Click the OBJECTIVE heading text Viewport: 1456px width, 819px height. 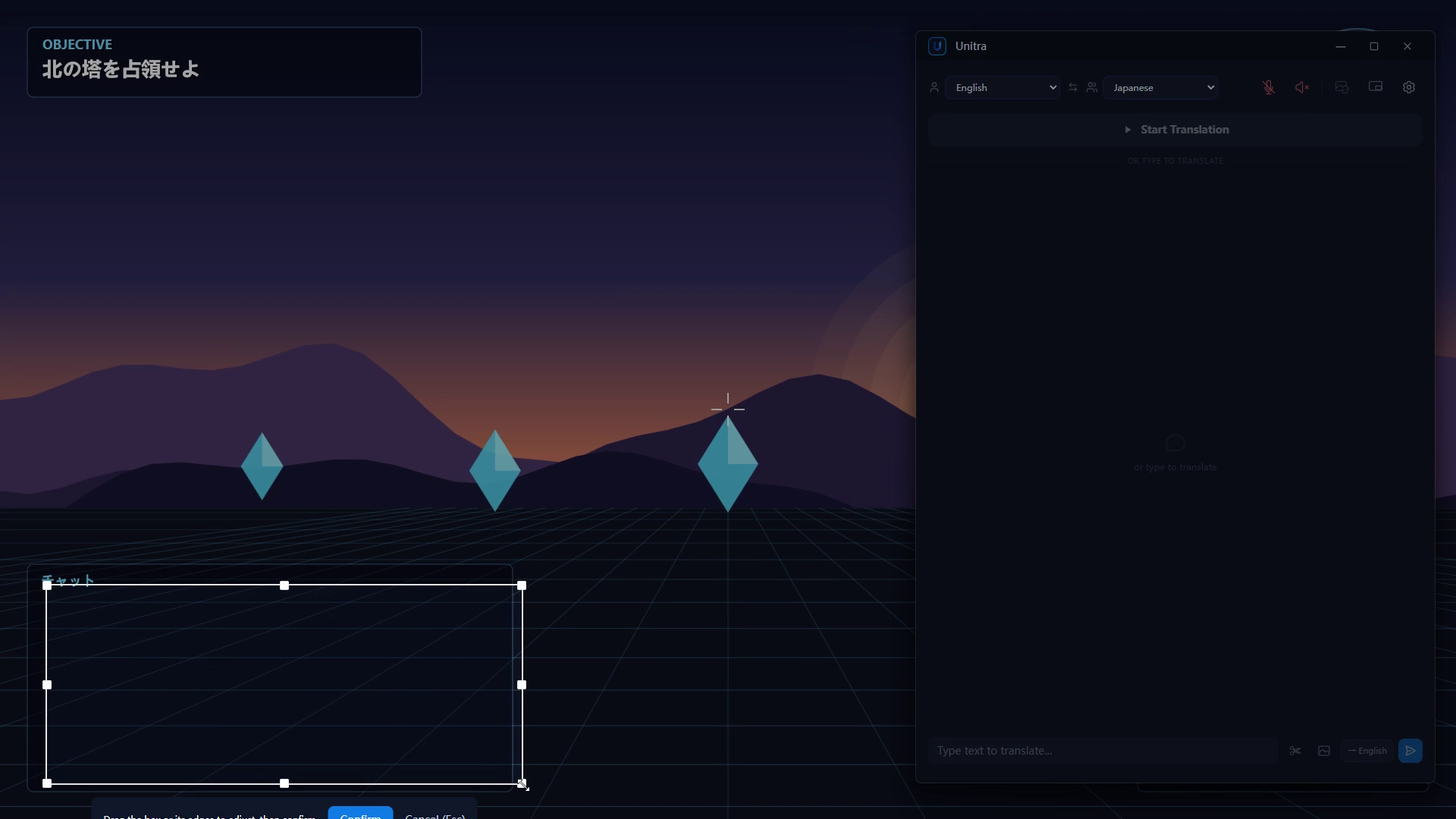77,45
